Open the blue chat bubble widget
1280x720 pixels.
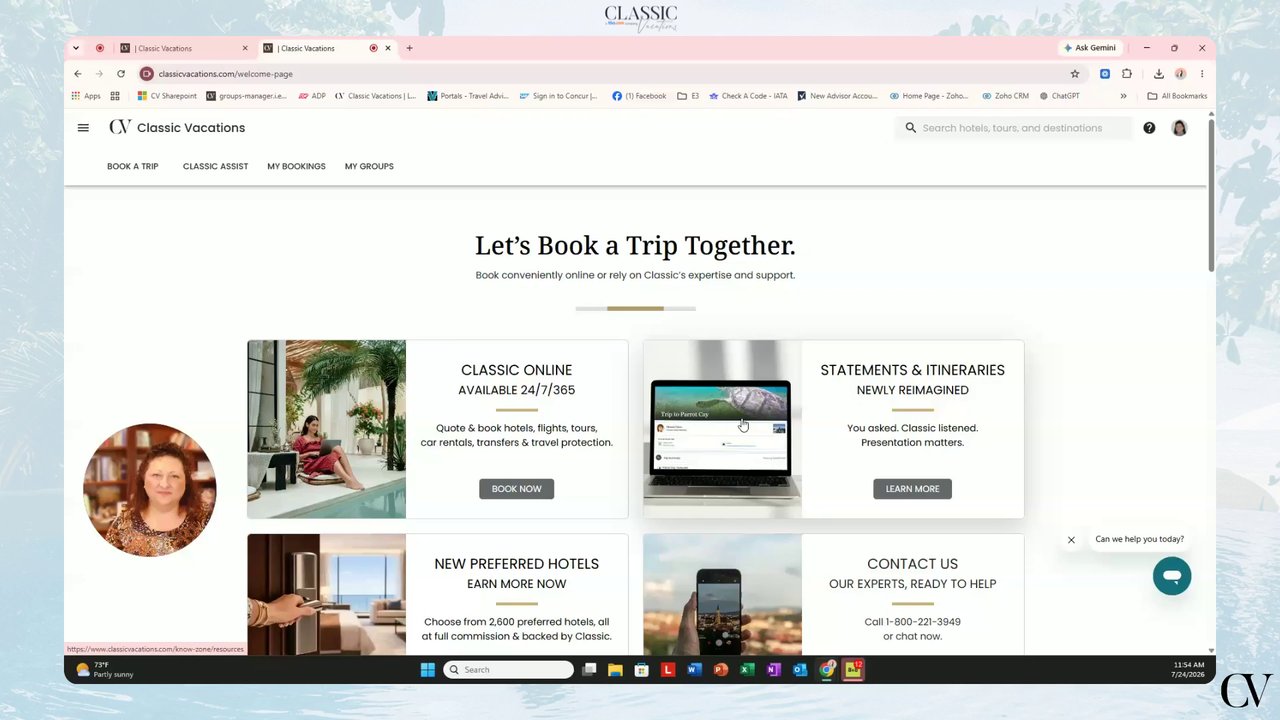click(x=1172, y=576)
